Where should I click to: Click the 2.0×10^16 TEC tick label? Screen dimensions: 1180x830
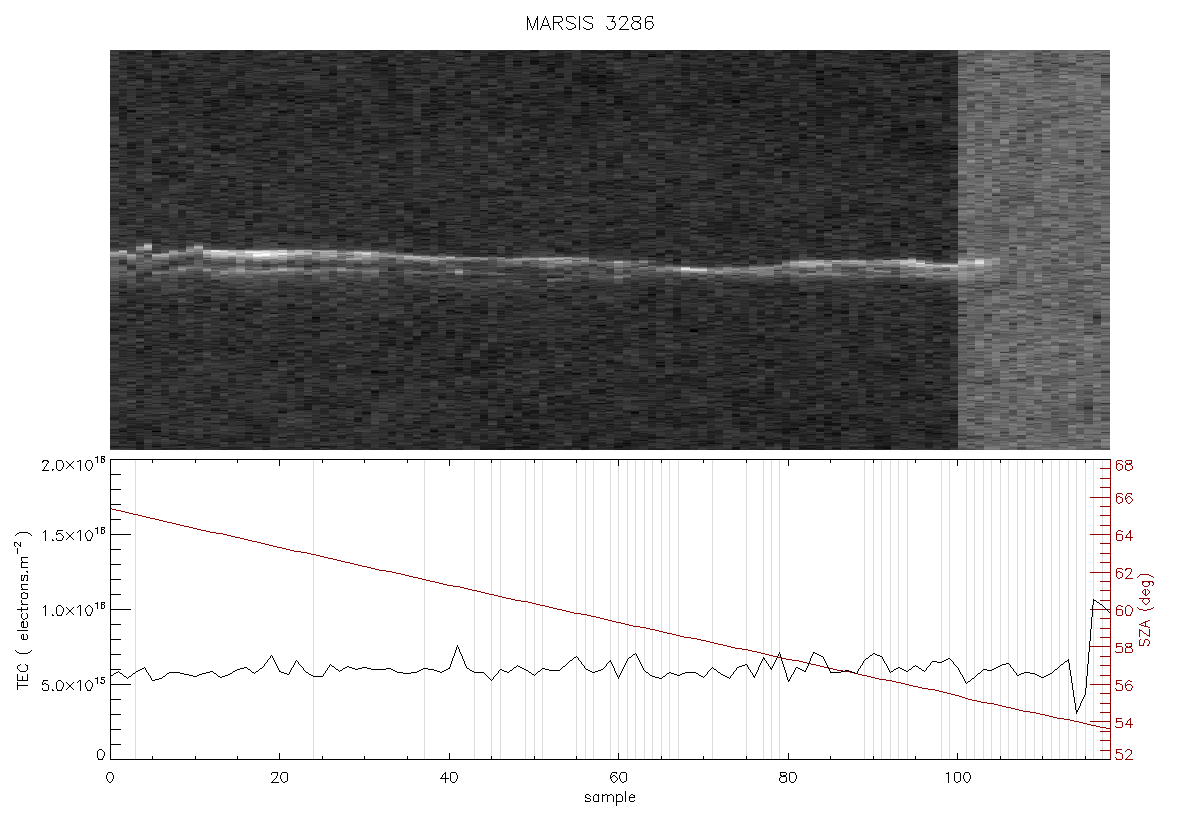tap(74, 464)
